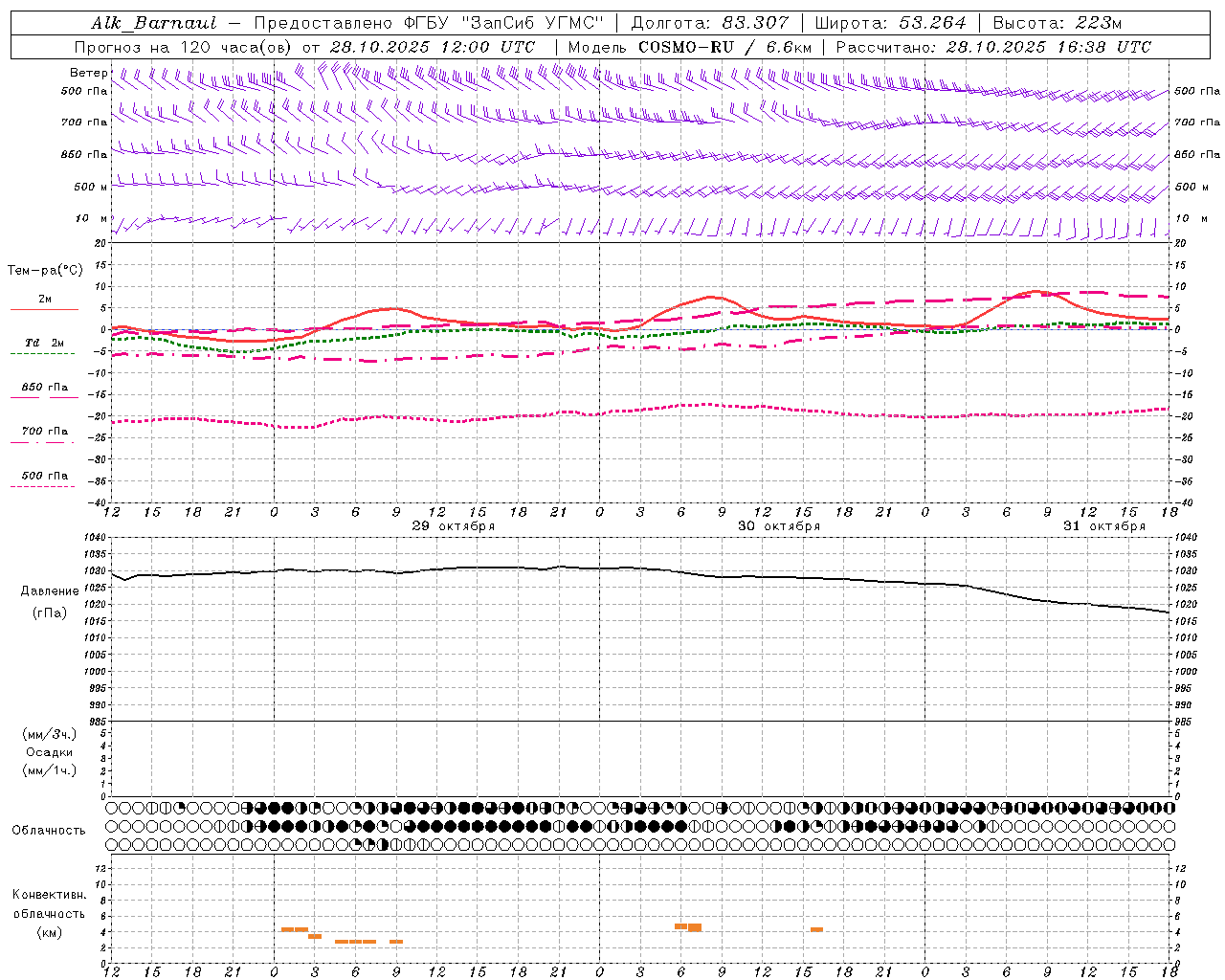Click the right-side 850 гПа wind level label
This screenshot has height=980, width=1225.
coord(1197,154)
